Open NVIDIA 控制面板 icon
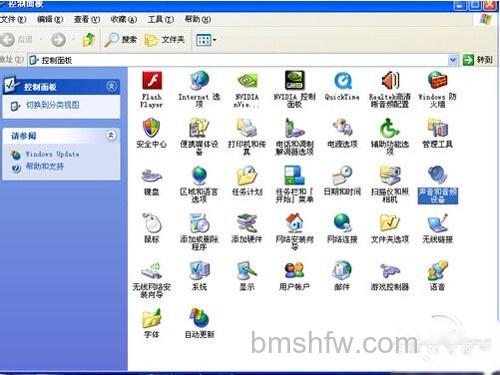 (x=295, y=80)
